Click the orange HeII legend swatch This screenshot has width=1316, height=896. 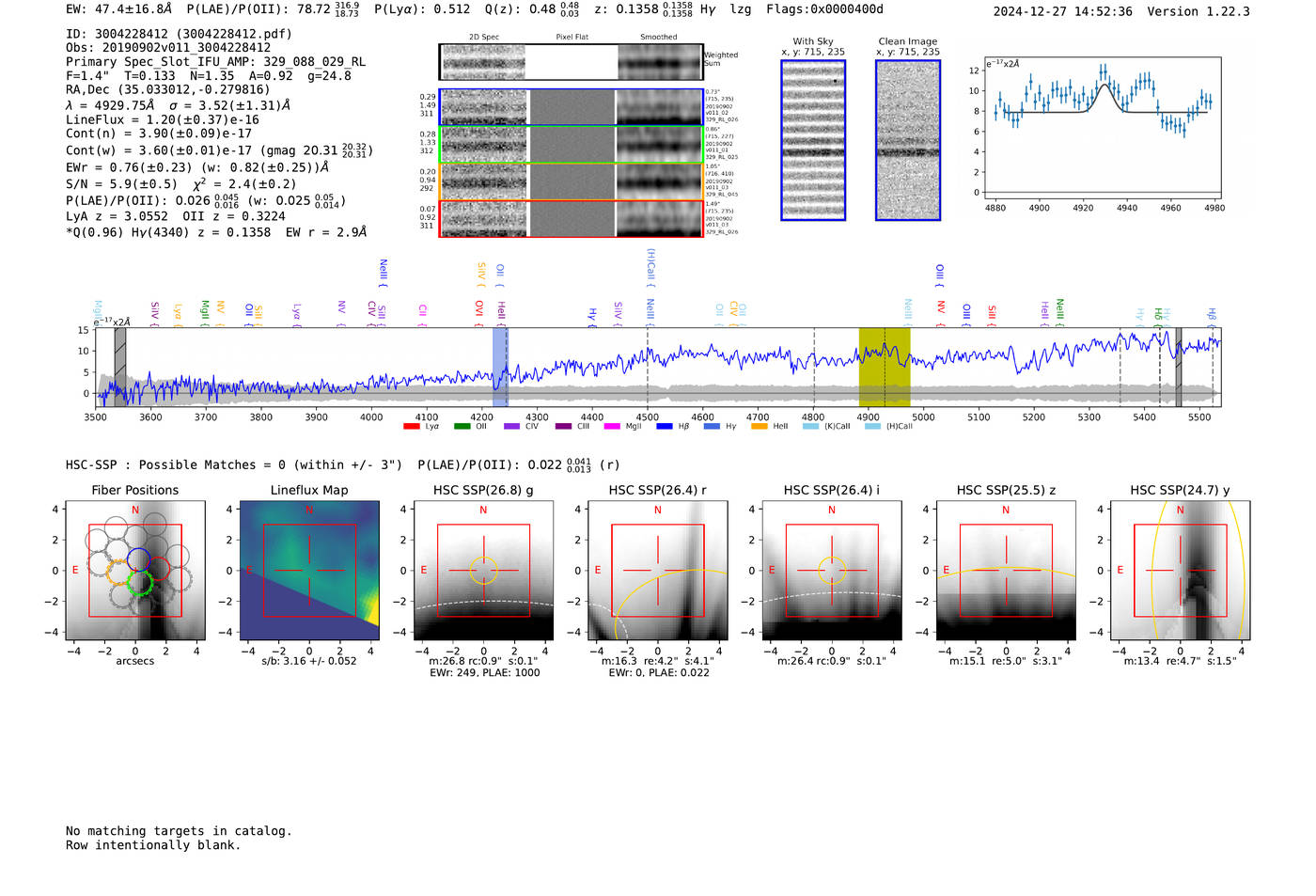point(760,427)
